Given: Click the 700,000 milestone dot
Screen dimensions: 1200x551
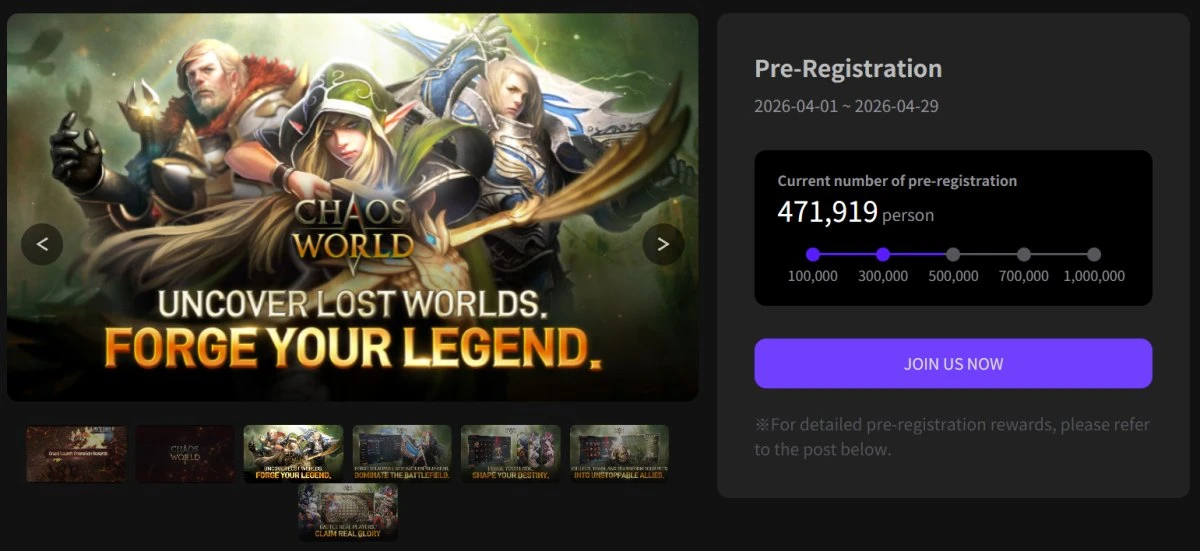Looking at the screenshot, I should click(x=1024, y=254).
